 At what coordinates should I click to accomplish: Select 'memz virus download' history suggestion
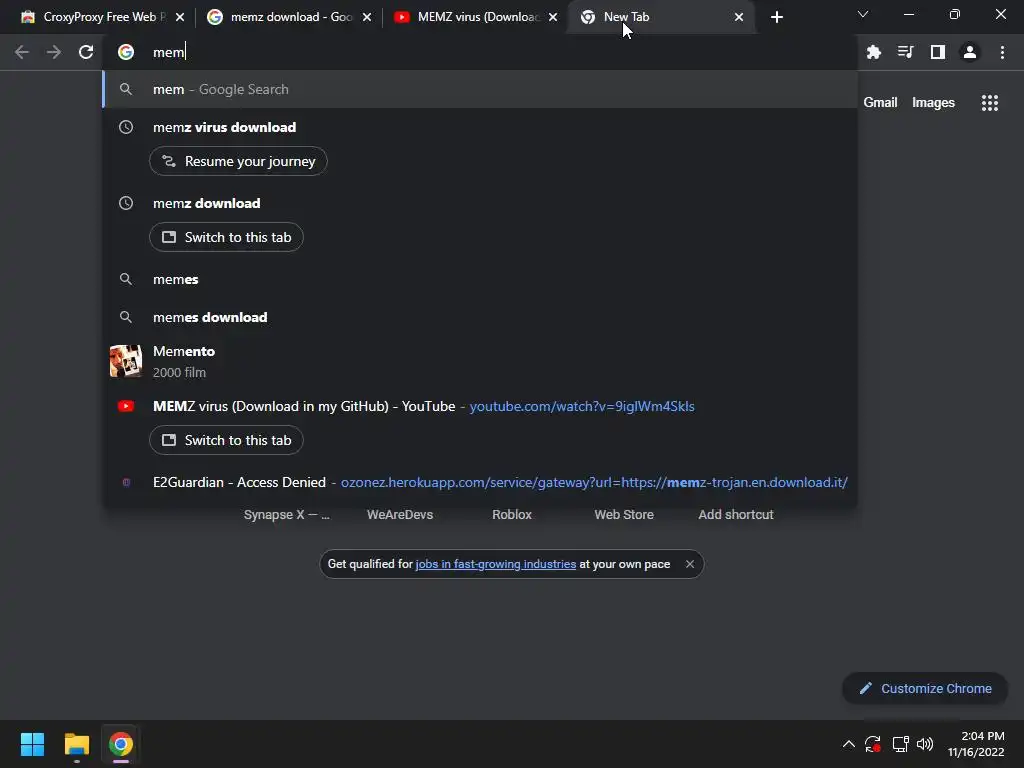[480, 127]
